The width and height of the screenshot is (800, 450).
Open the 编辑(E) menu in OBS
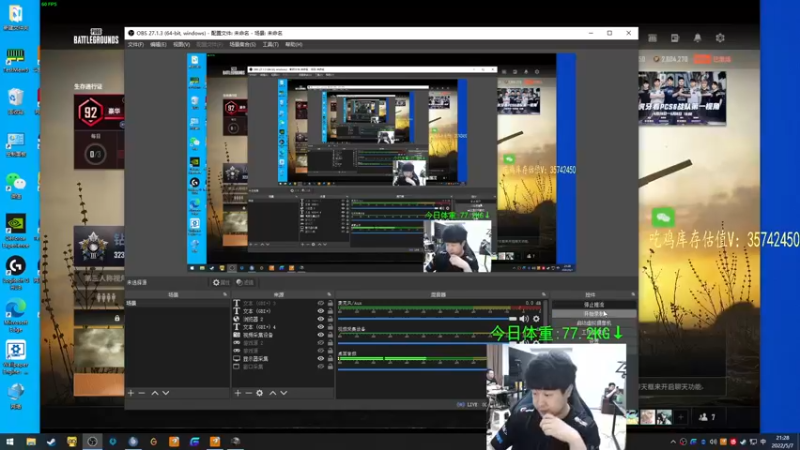click(158, 44)
